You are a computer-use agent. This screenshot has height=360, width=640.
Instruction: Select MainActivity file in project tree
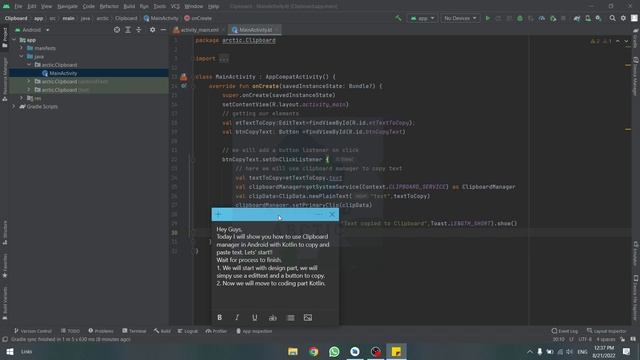[63, 73]
